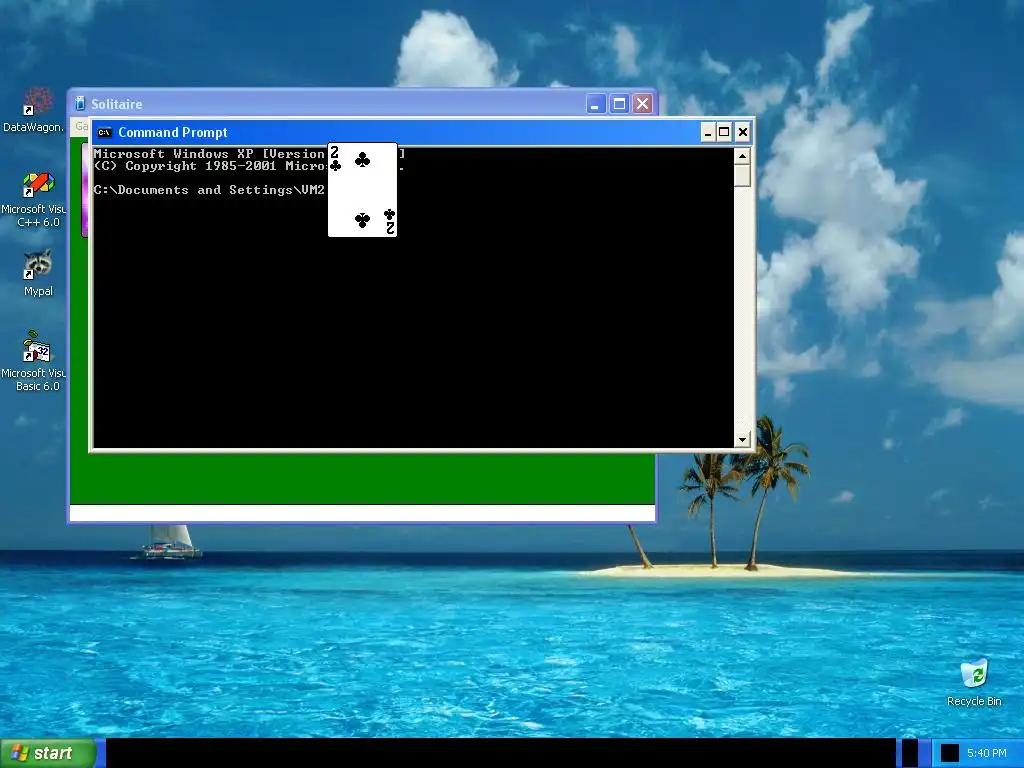This screenshot has width=1024, height=768.
Task: Click the Solitaire status bar
Action: click(362, 513)
